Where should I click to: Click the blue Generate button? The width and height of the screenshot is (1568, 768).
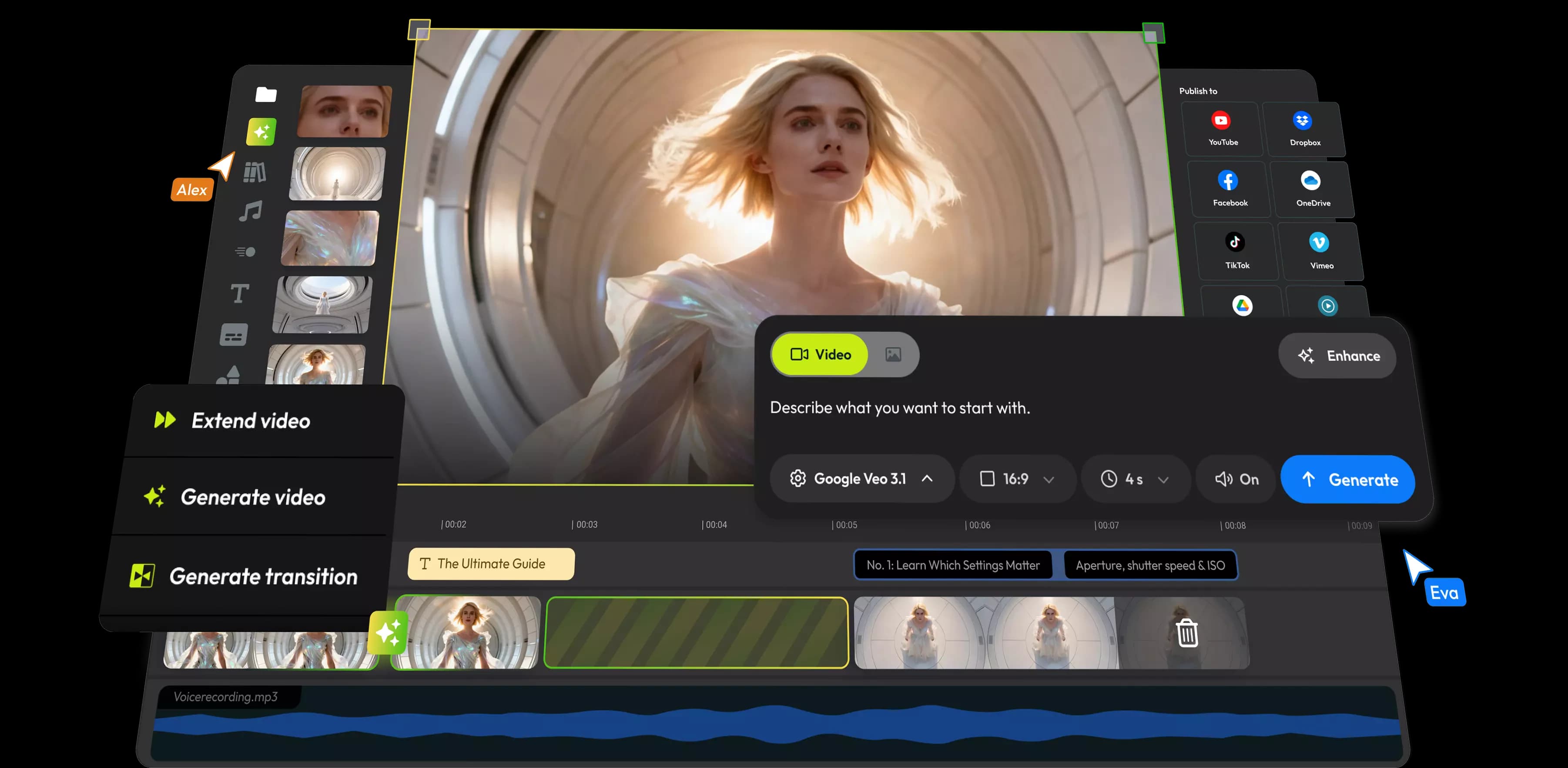(x=1348, y=480)
